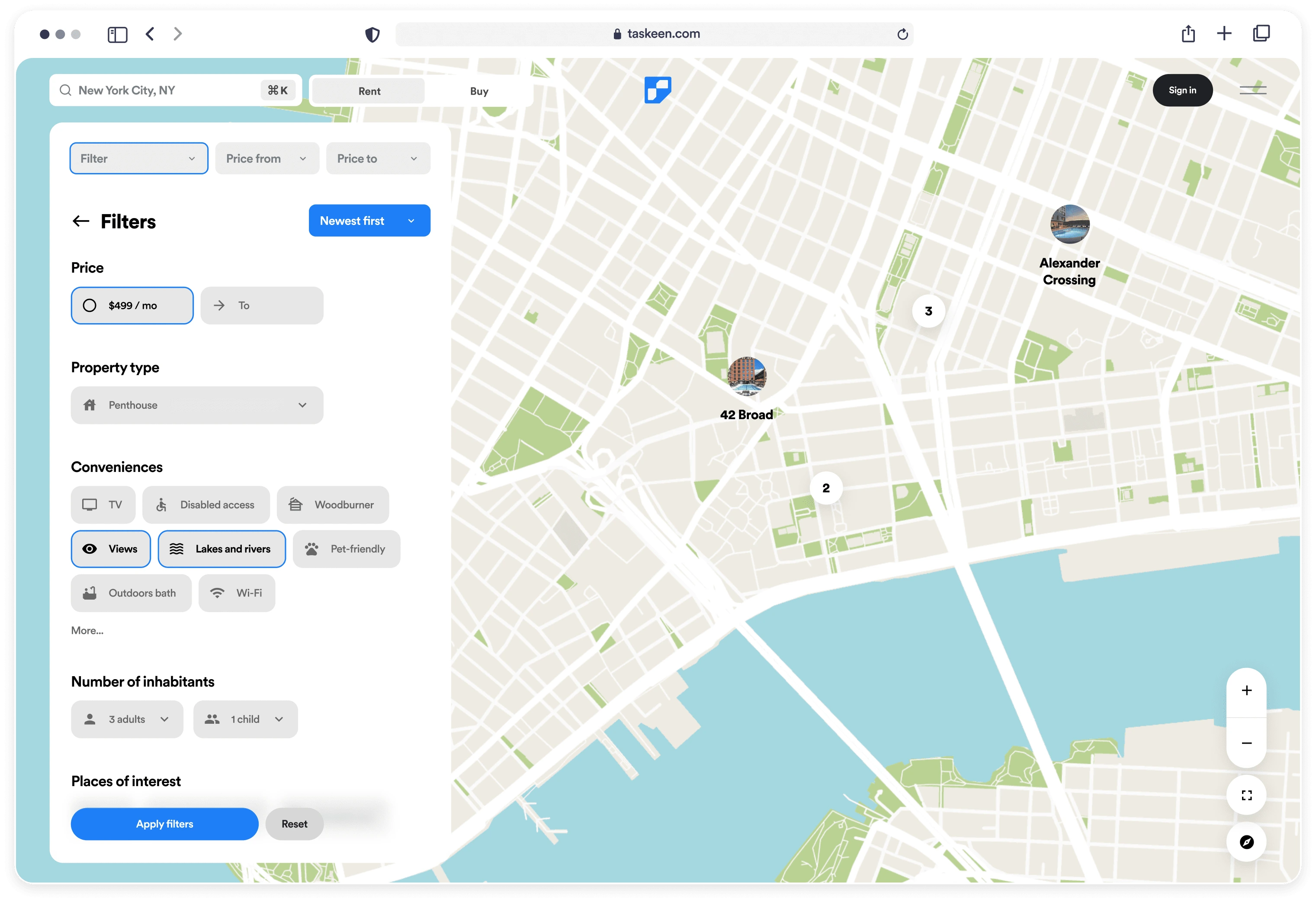Go forward with browser forward arrow

click(178, 34)
